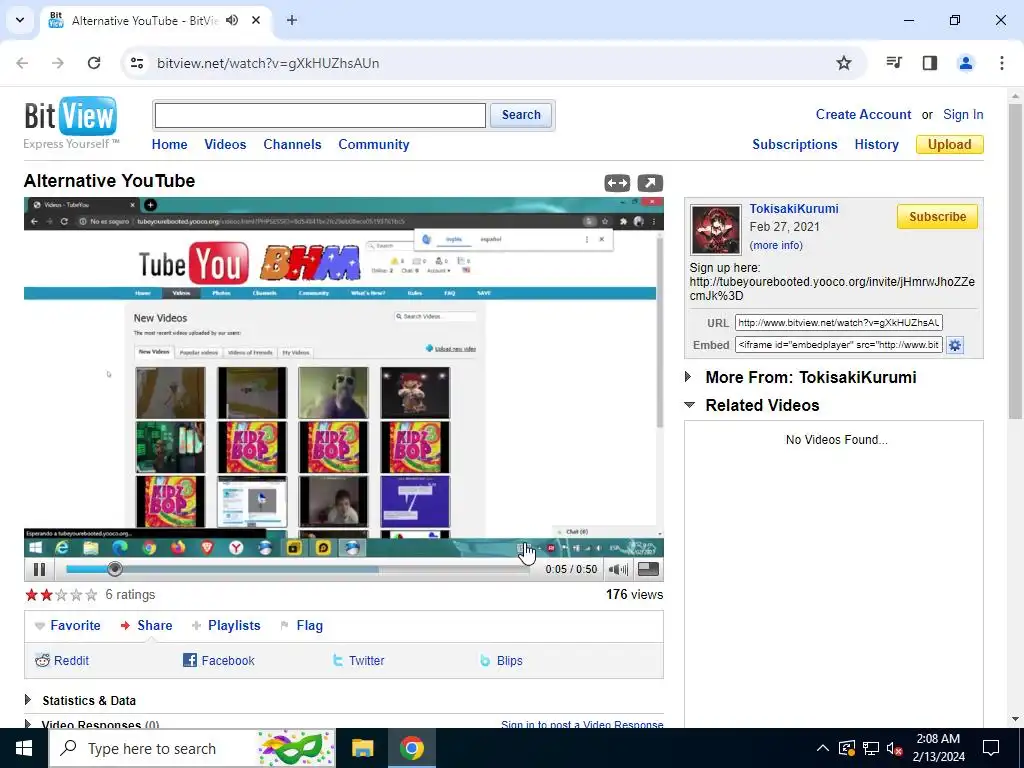Click the muted volume tray icon

coord(894,748)
